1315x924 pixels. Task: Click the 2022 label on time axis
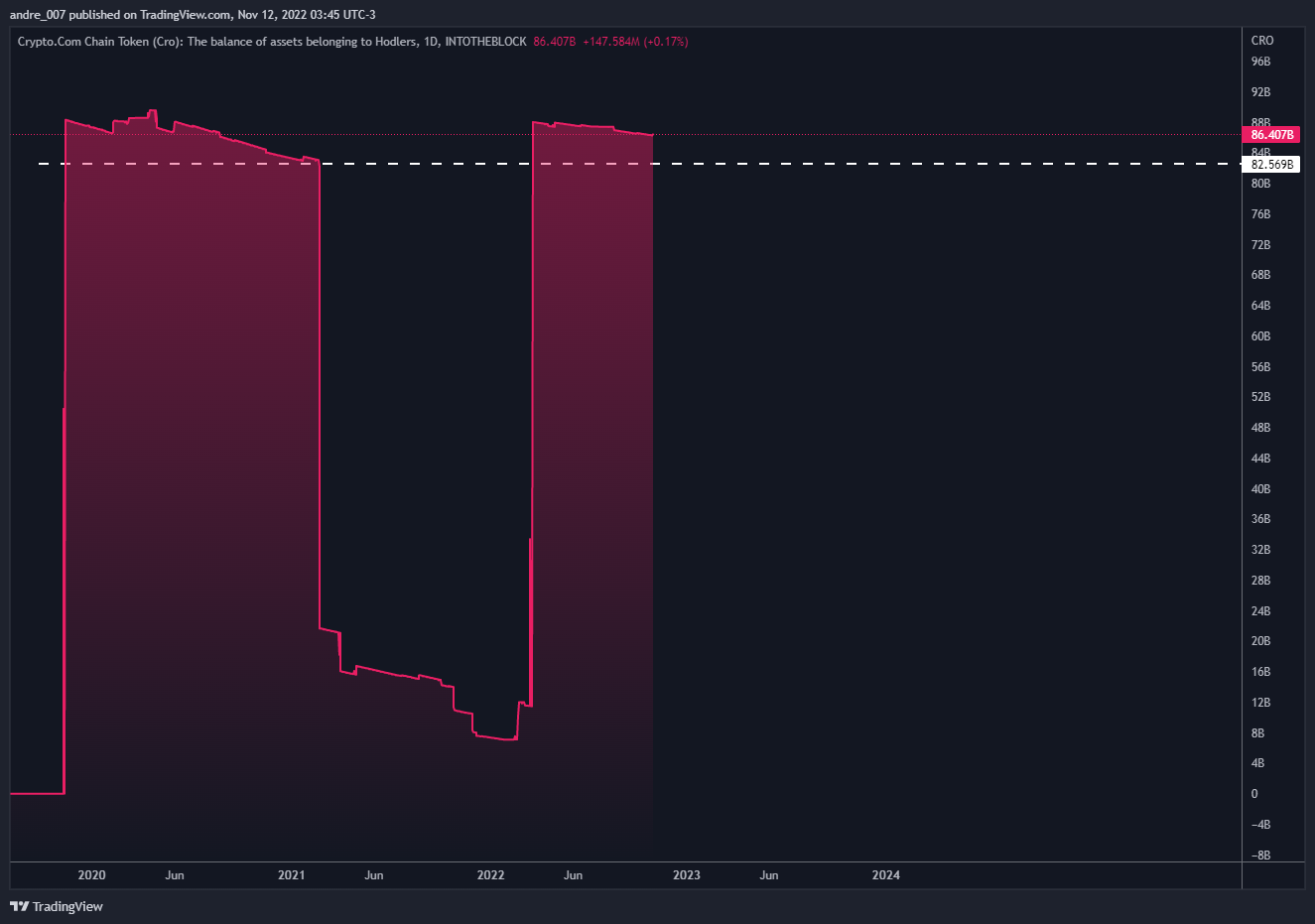[490, 875]
